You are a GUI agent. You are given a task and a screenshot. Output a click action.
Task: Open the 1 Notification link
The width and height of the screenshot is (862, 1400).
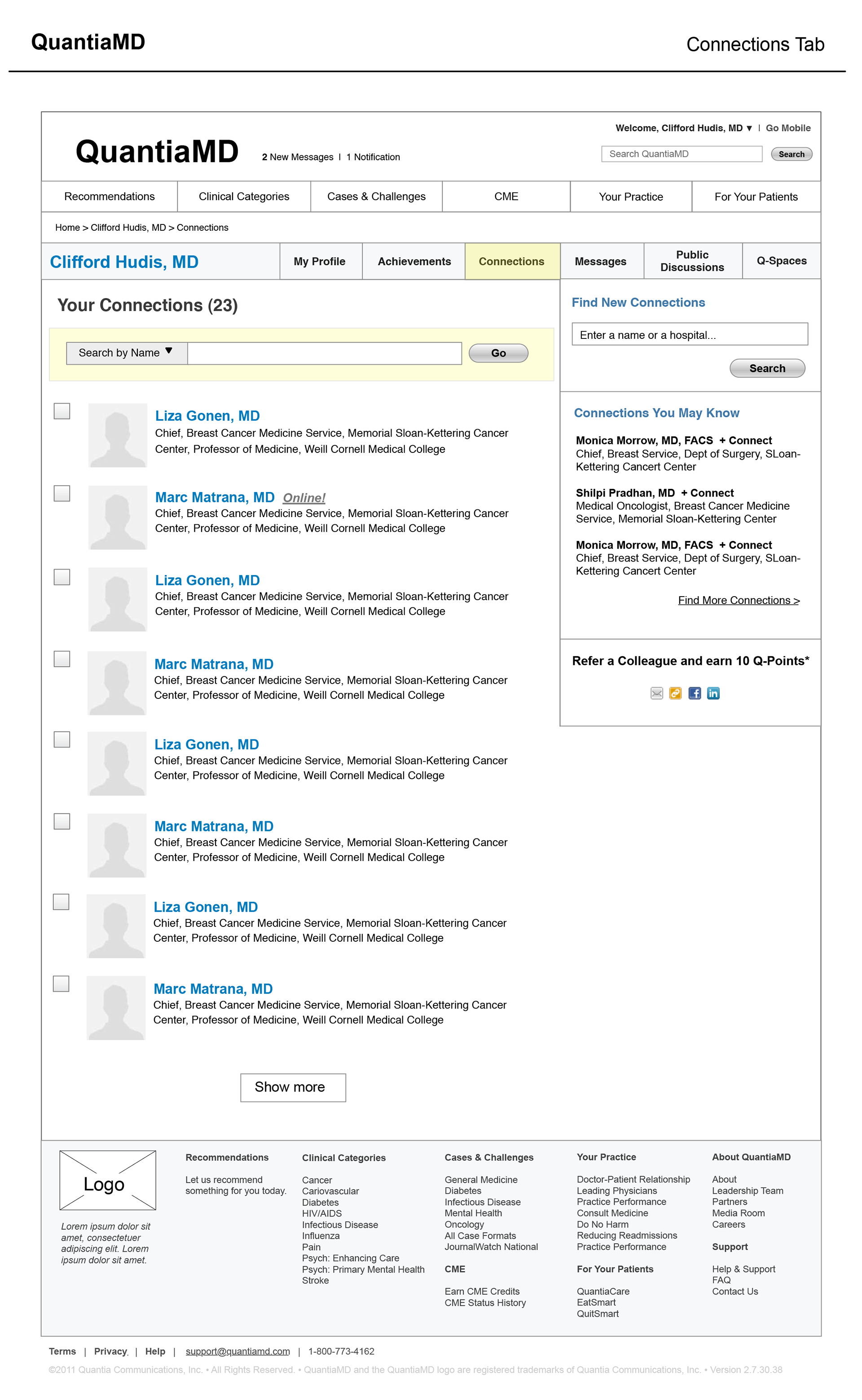373,157
